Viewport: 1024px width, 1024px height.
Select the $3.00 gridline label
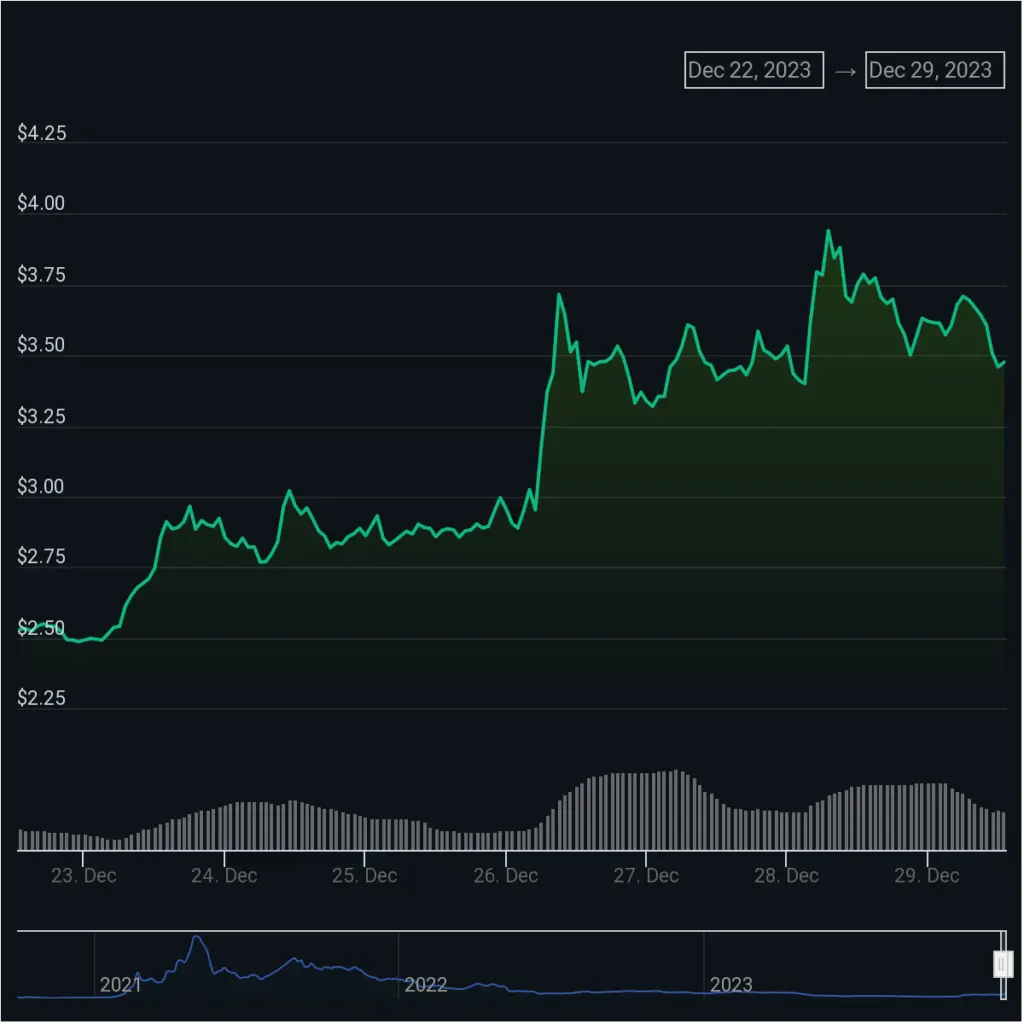click(40, 486)
